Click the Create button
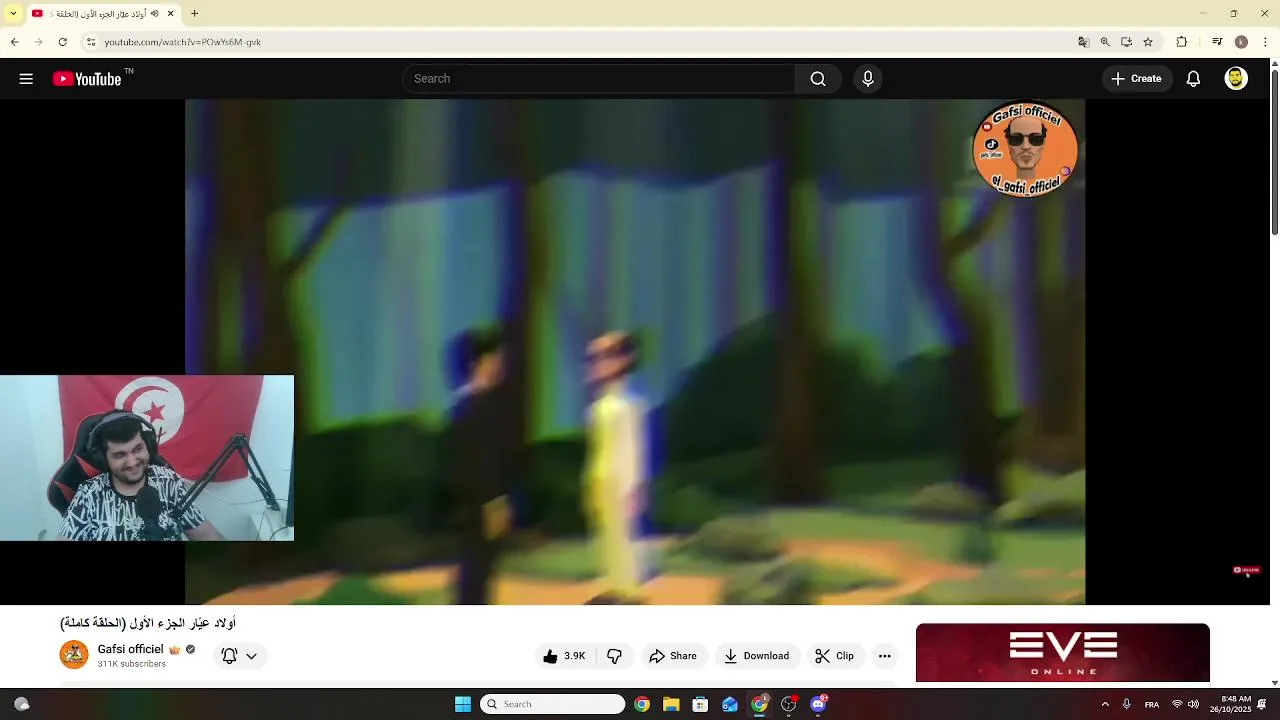 (1136, 79)
